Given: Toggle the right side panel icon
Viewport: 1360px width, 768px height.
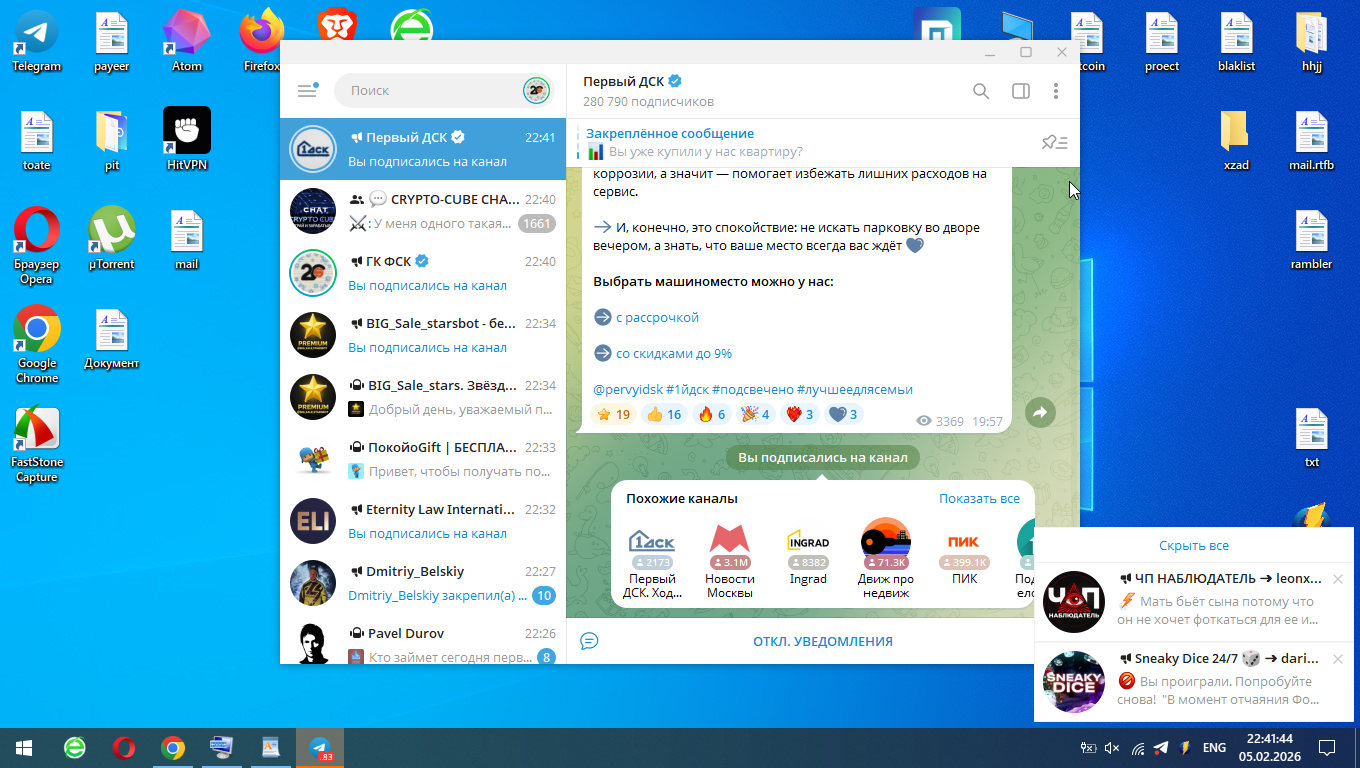Looking at the screenshot, I should (x=1021, y=91).
